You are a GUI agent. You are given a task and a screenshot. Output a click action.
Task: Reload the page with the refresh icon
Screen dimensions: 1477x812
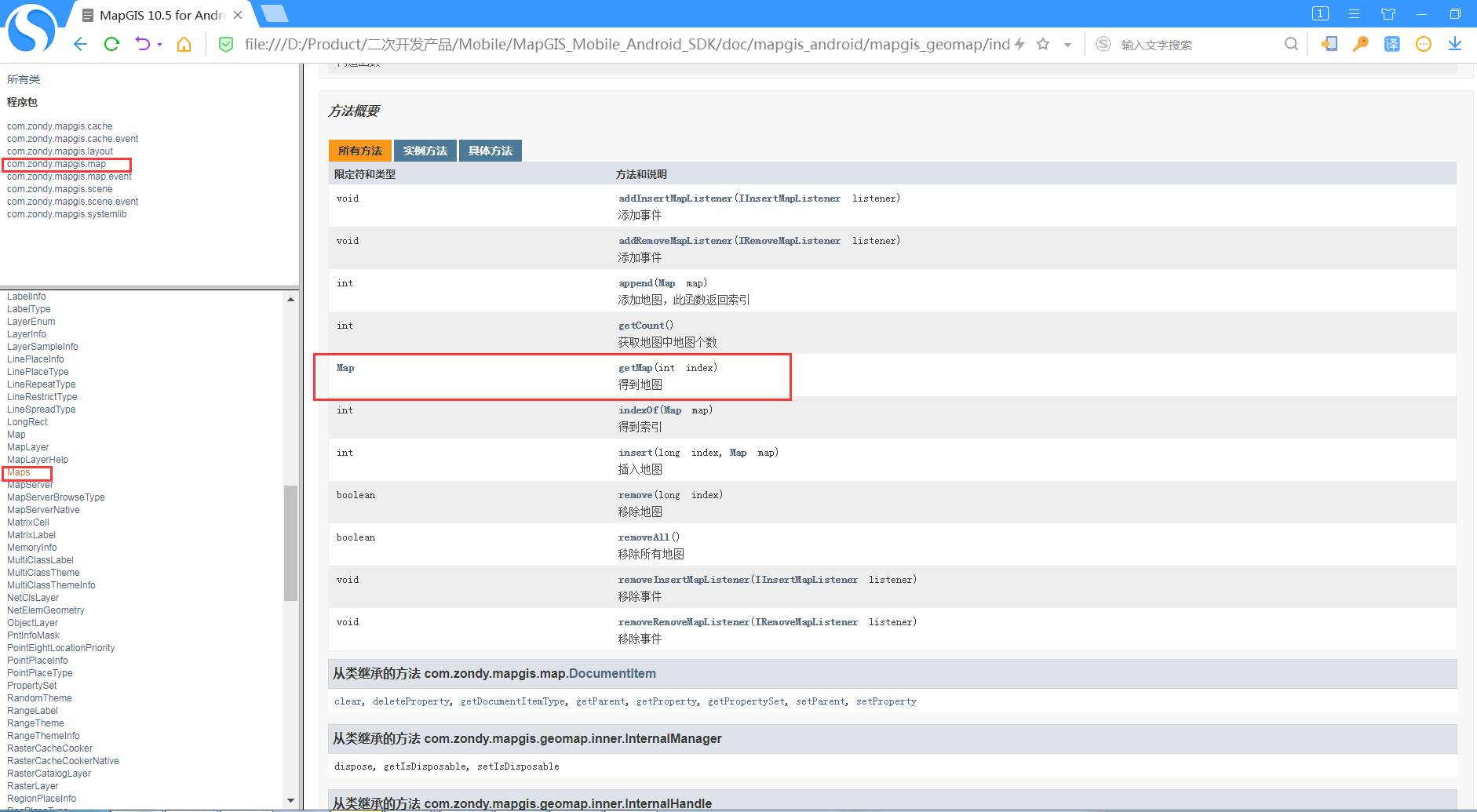[x=111, y=44]
